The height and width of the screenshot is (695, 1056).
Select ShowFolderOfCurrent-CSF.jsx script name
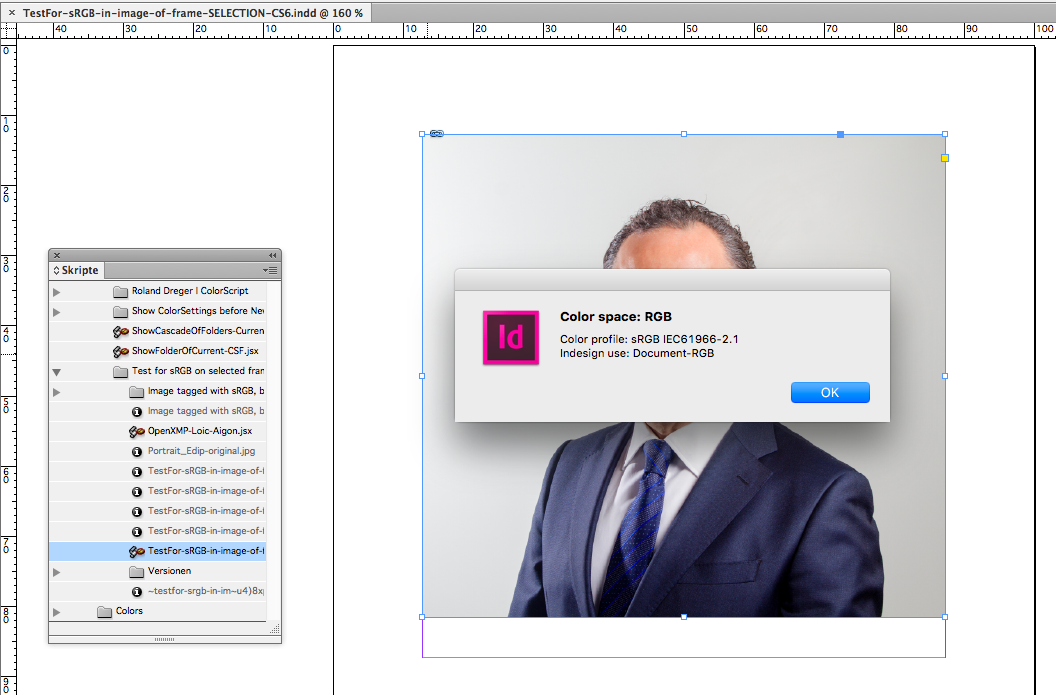coord(195,351)
